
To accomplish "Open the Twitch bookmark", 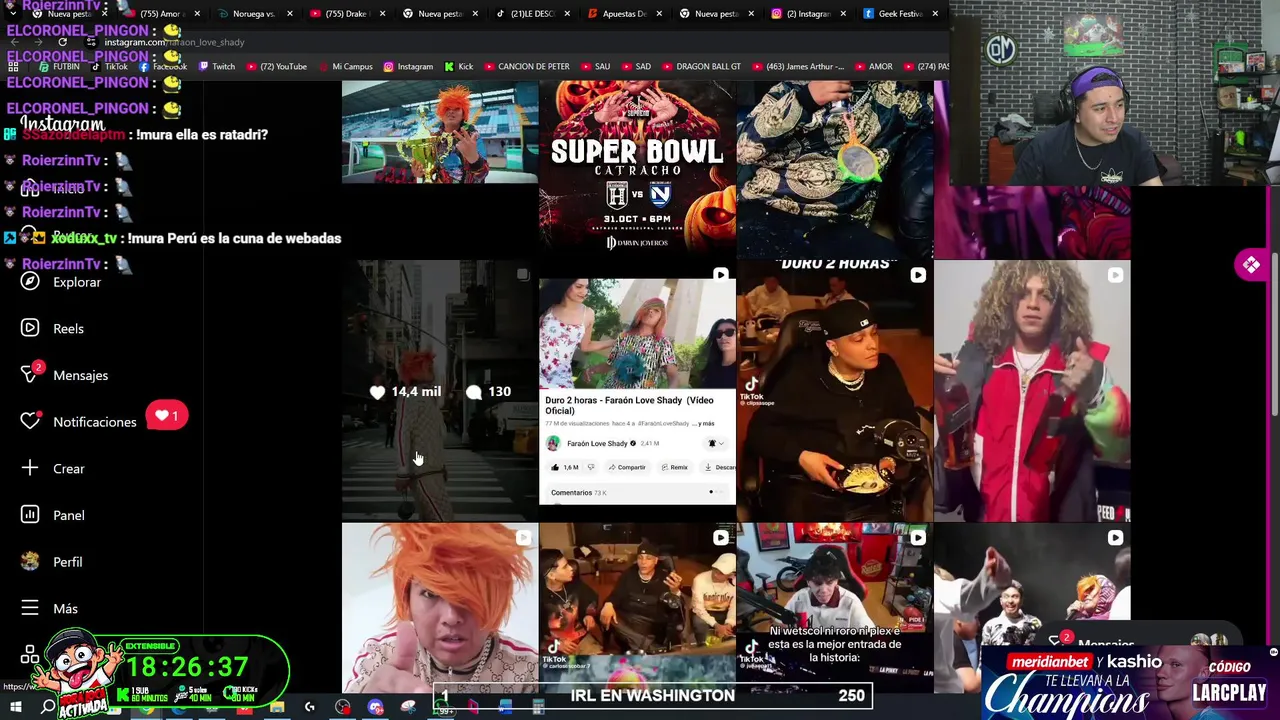I will [x=217, y=67].
